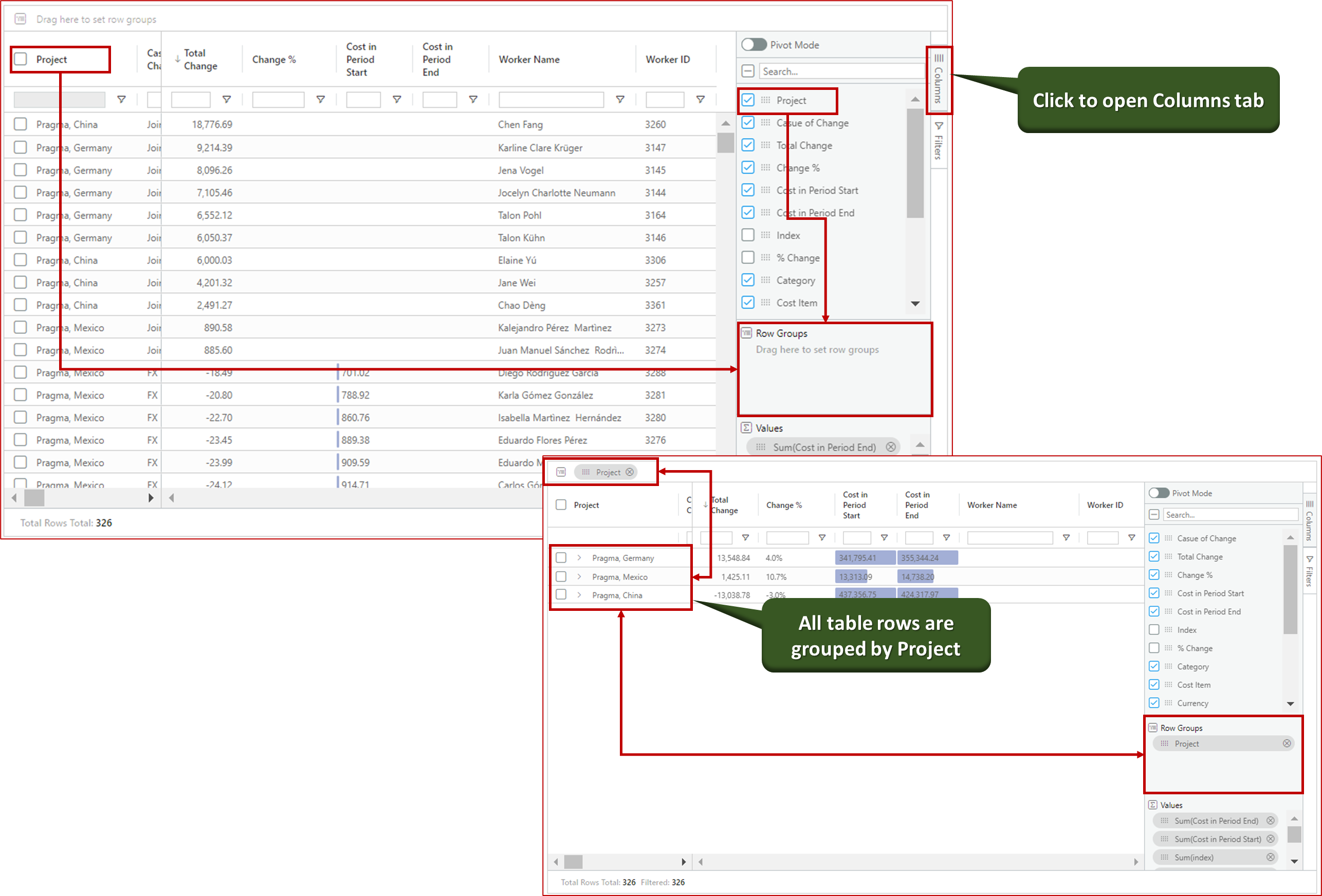Click upper grid horizontal scrollbar thumb

[34, 498]
